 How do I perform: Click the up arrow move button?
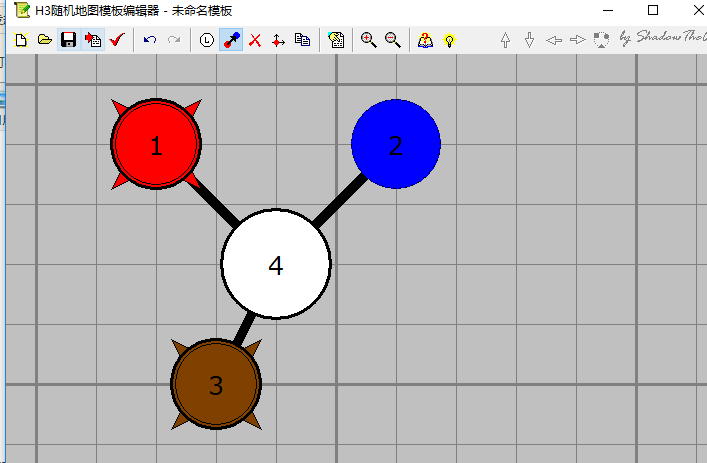505,40
